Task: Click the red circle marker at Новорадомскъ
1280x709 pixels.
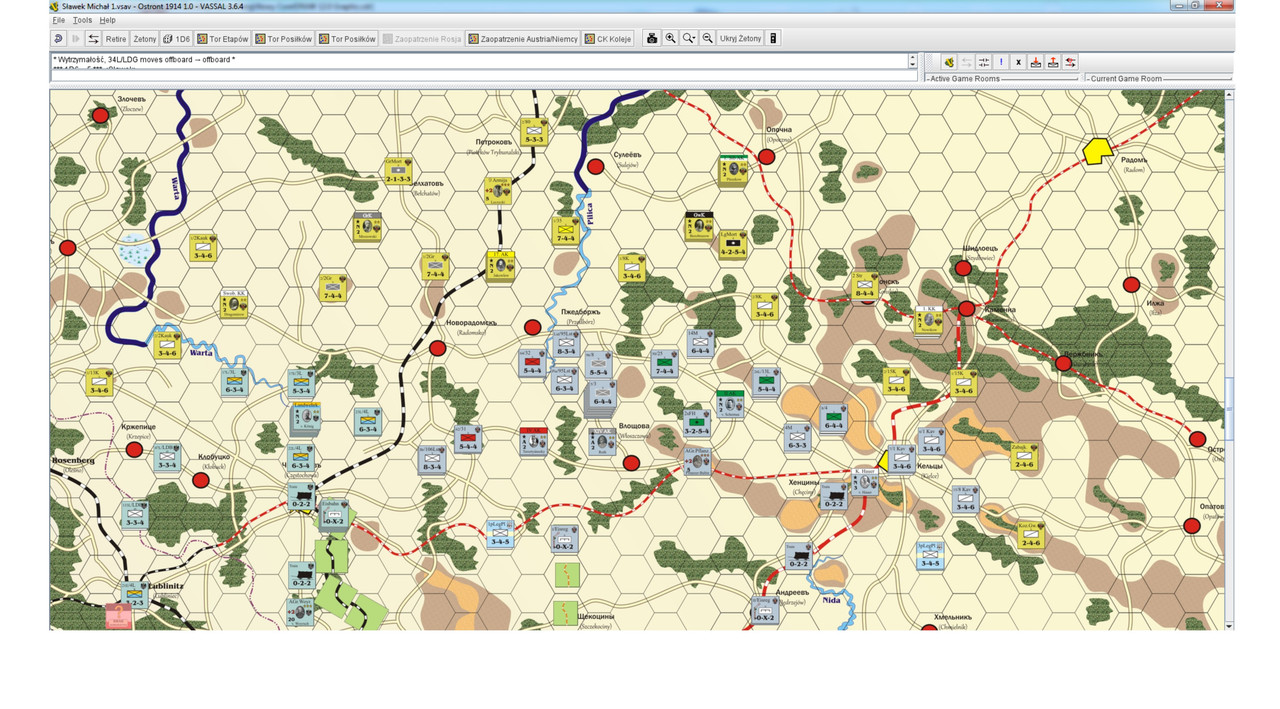Action: point(437,348)
